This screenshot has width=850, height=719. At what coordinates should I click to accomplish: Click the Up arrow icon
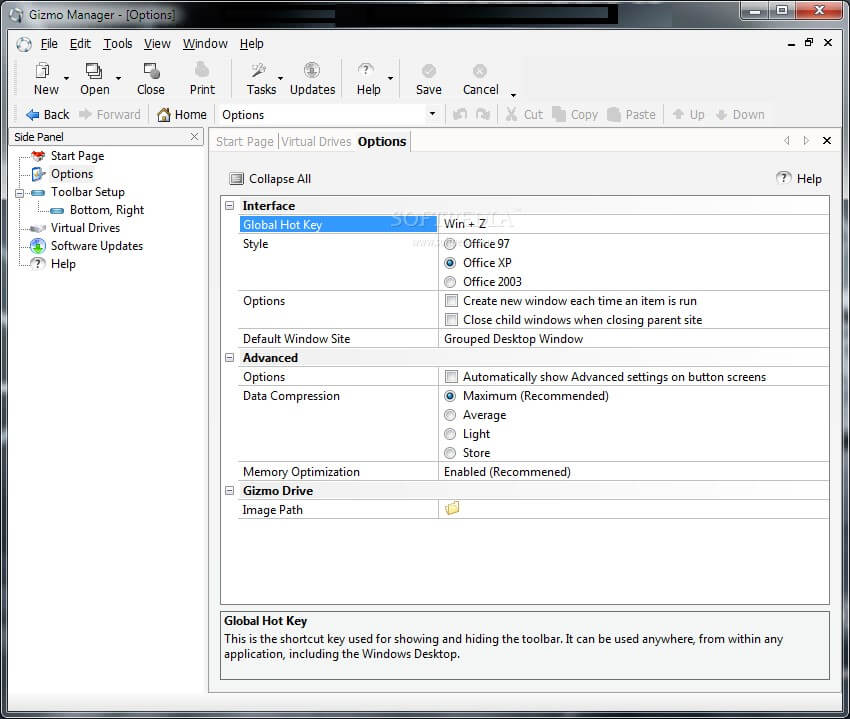[678, 114]
